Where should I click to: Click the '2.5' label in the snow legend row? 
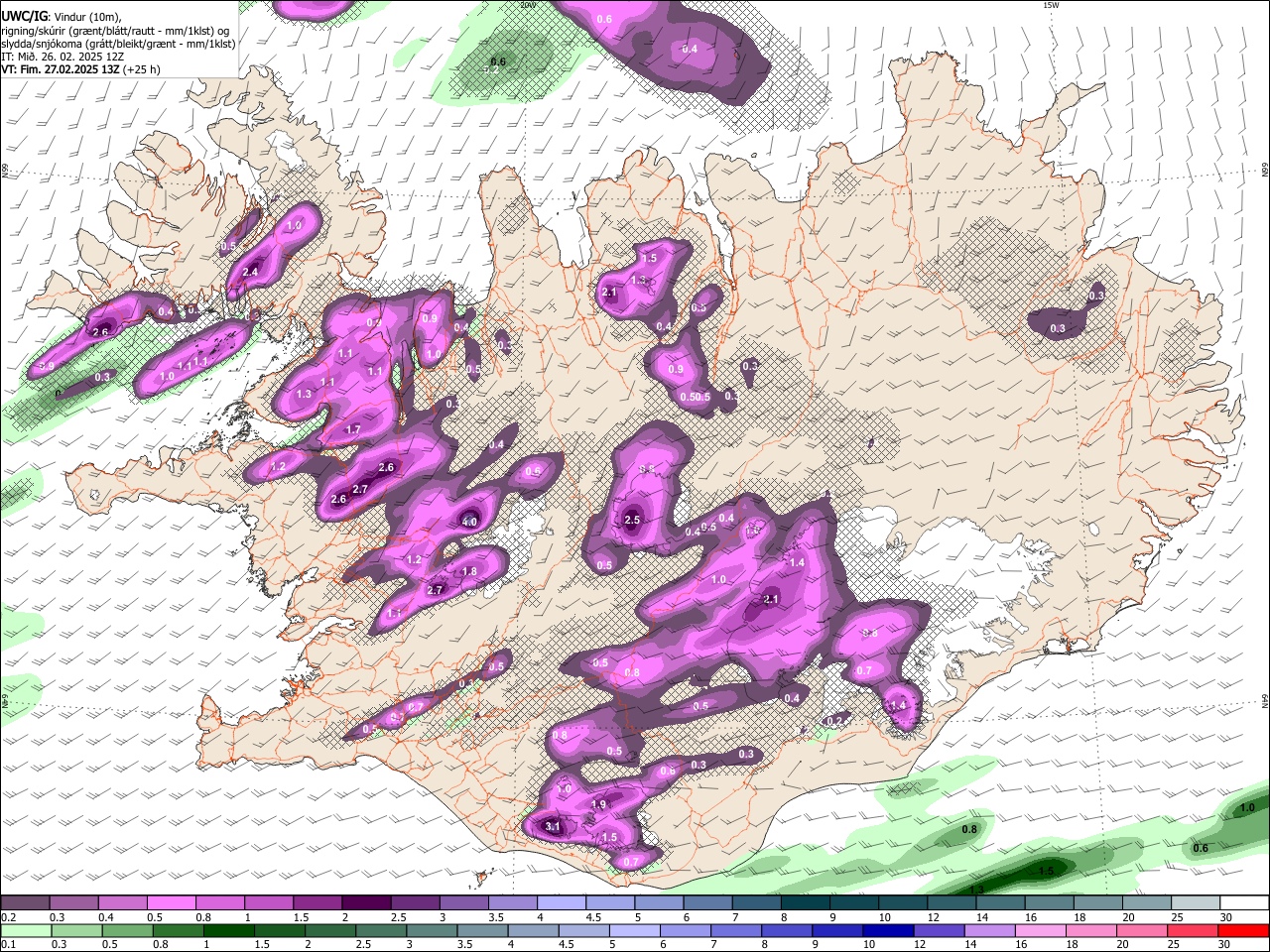(398, 917)
